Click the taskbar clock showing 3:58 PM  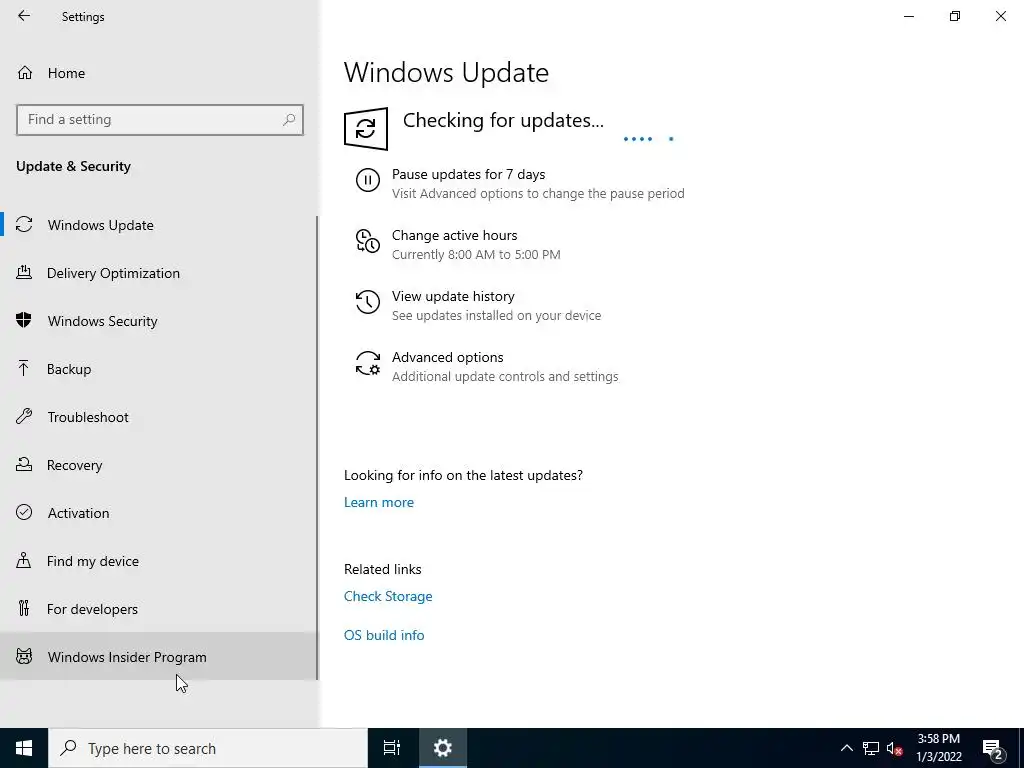pyautogui.click(x=938, y=748)
